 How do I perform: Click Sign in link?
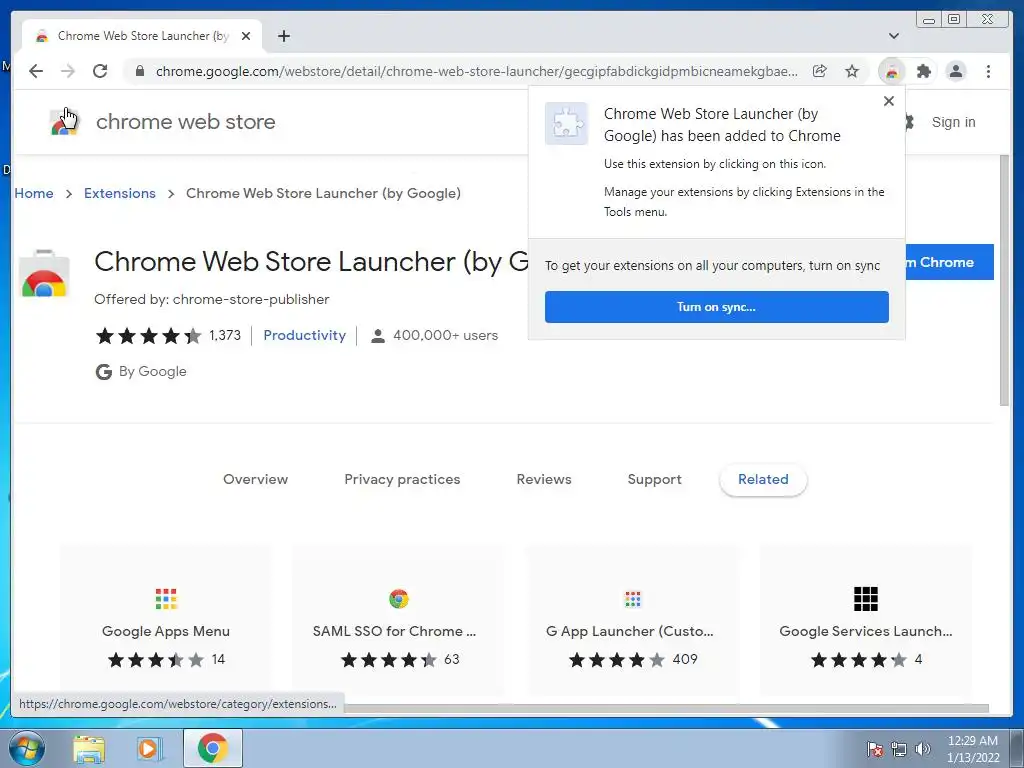coord(953,122)
